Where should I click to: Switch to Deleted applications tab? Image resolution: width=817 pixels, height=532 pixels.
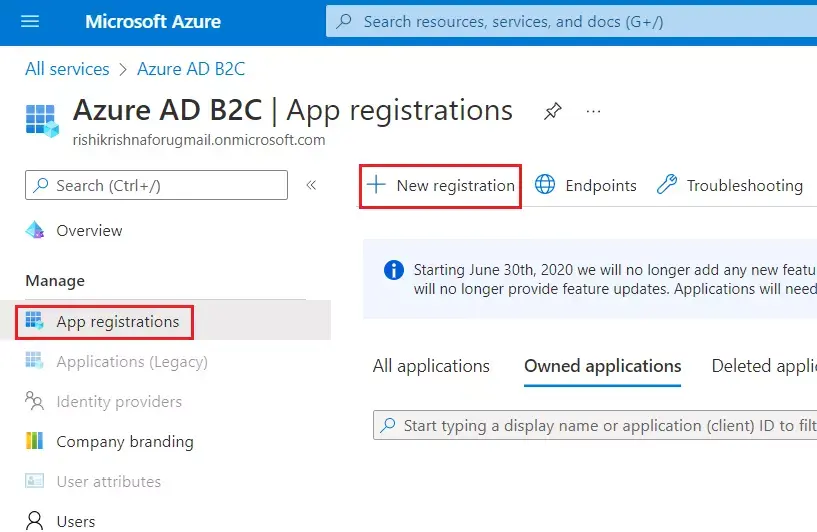(x=764, y=366)
